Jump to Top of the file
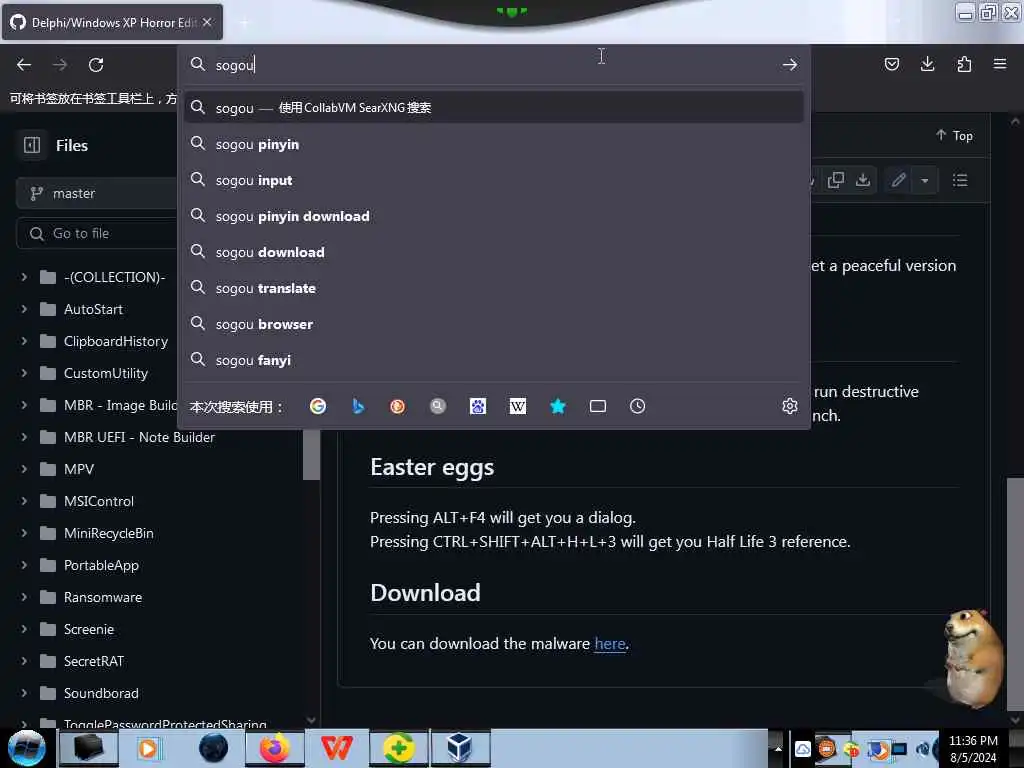This screenshot has width=1024, height=768. tap(954, 135)
